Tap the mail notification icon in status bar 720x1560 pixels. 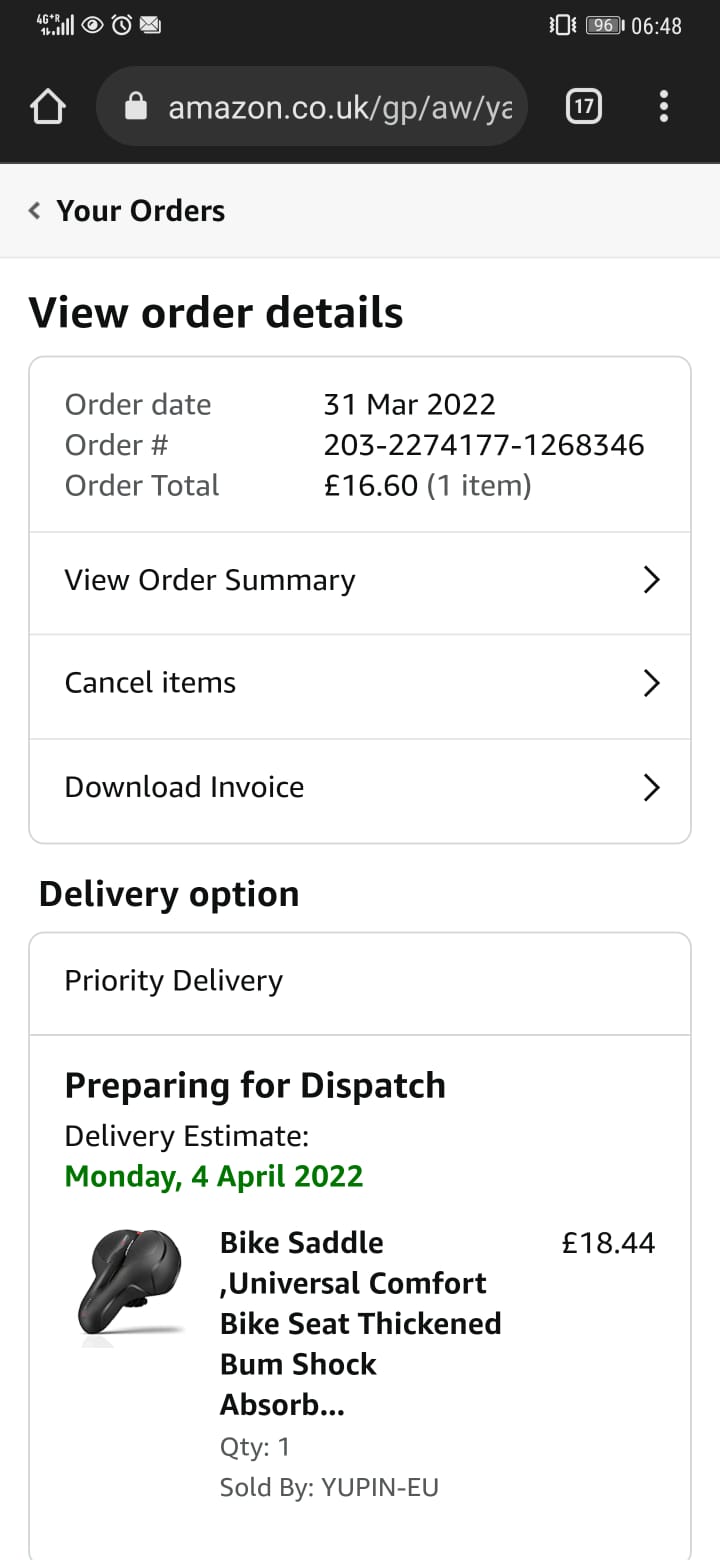150,25
